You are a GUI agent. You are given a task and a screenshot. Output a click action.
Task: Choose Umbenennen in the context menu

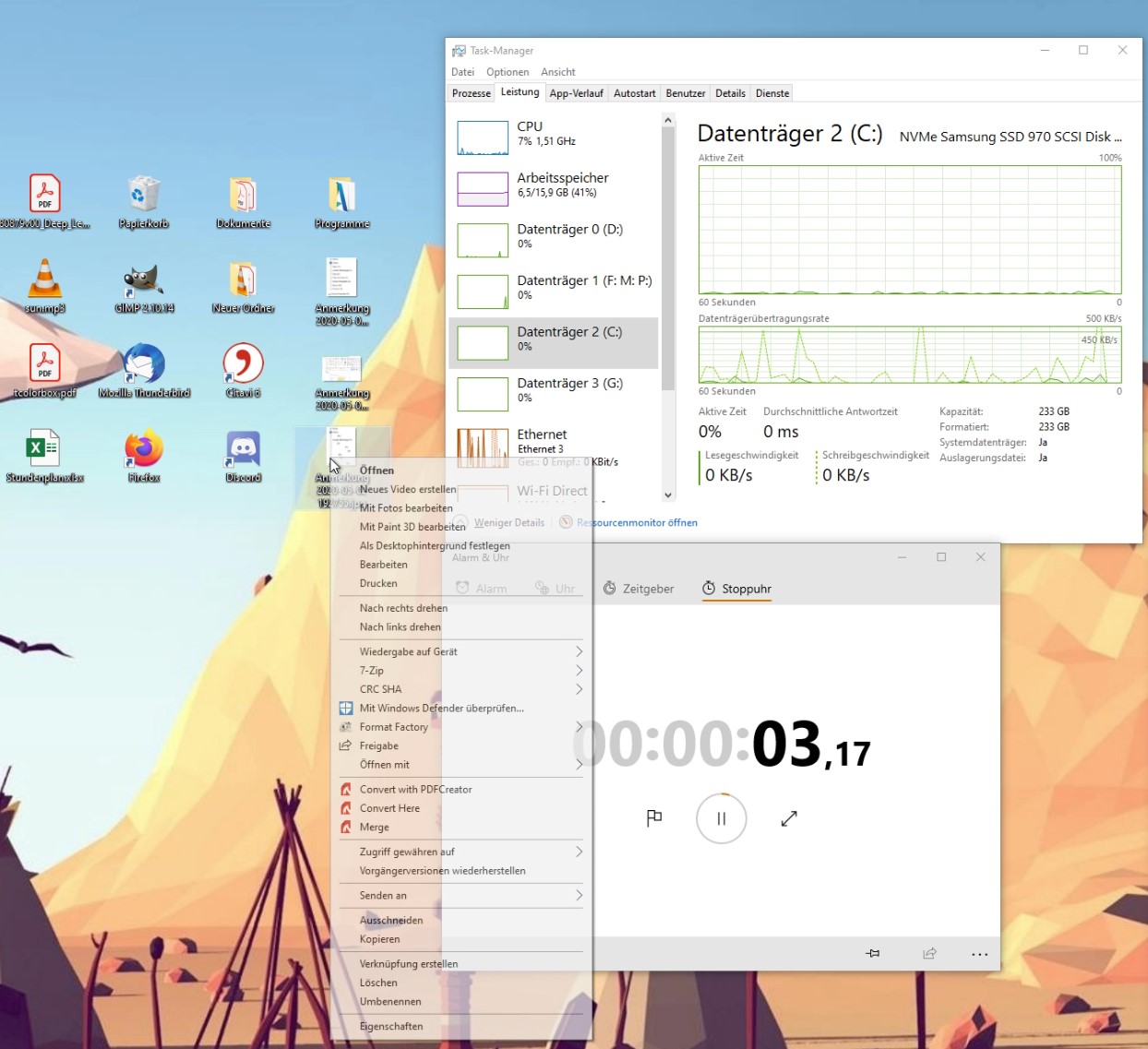click(461, 1002)
